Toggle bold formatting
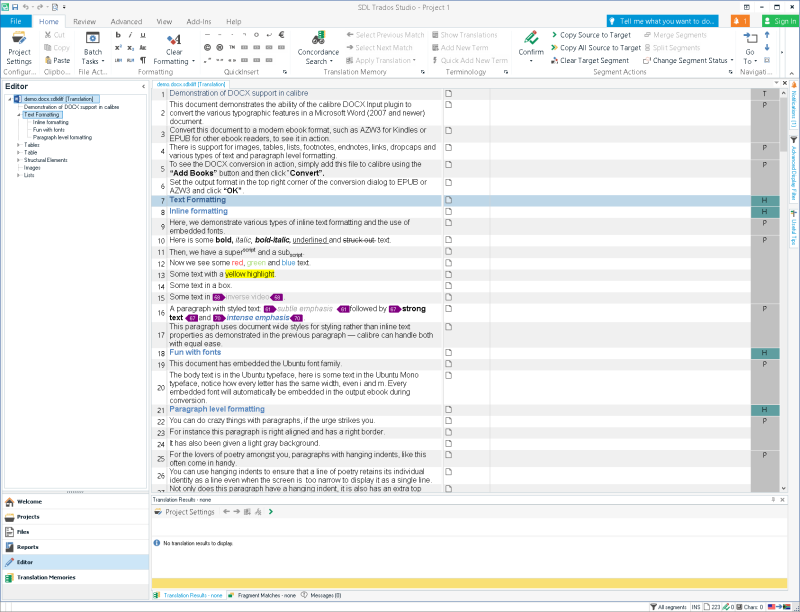Screen dimensions: 800x612 pos(118,35)
